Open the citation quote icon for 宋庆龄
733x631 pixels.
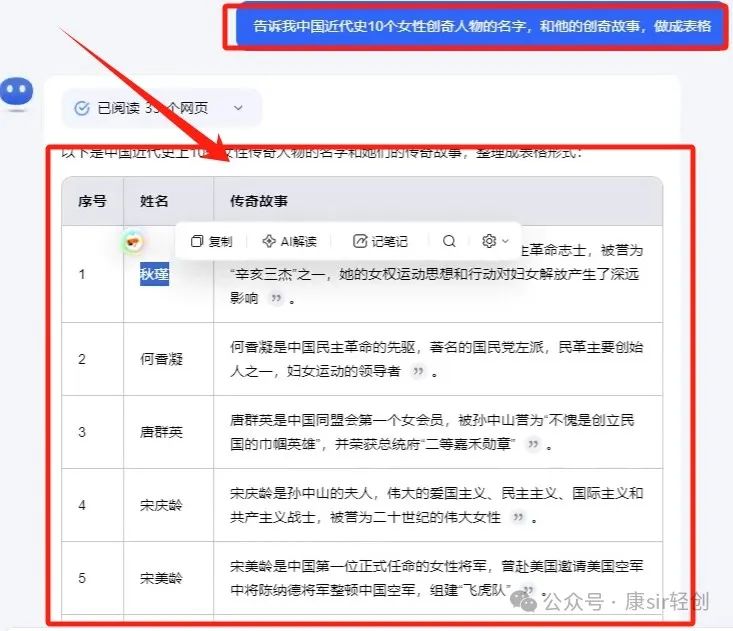pyautogui.click(x=518, y=517)
